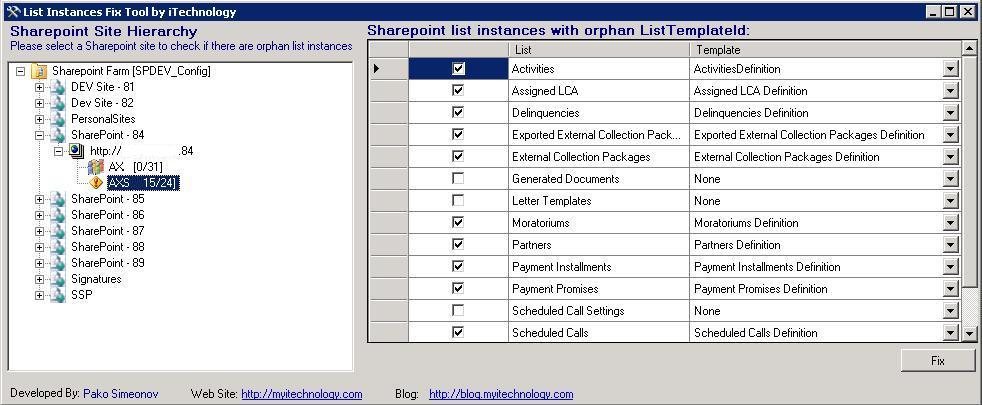This screenshot has width=982, height=405.
Task: Expand the PersonalSites node
Action: point(39,119)
